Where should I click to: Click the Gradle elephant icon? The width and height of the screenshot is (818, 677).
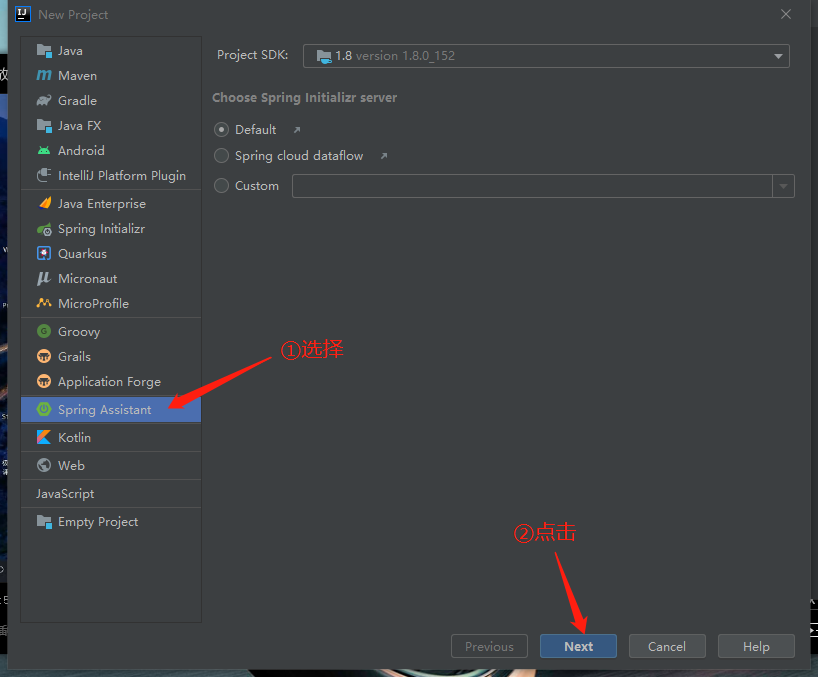click(44, 101)
